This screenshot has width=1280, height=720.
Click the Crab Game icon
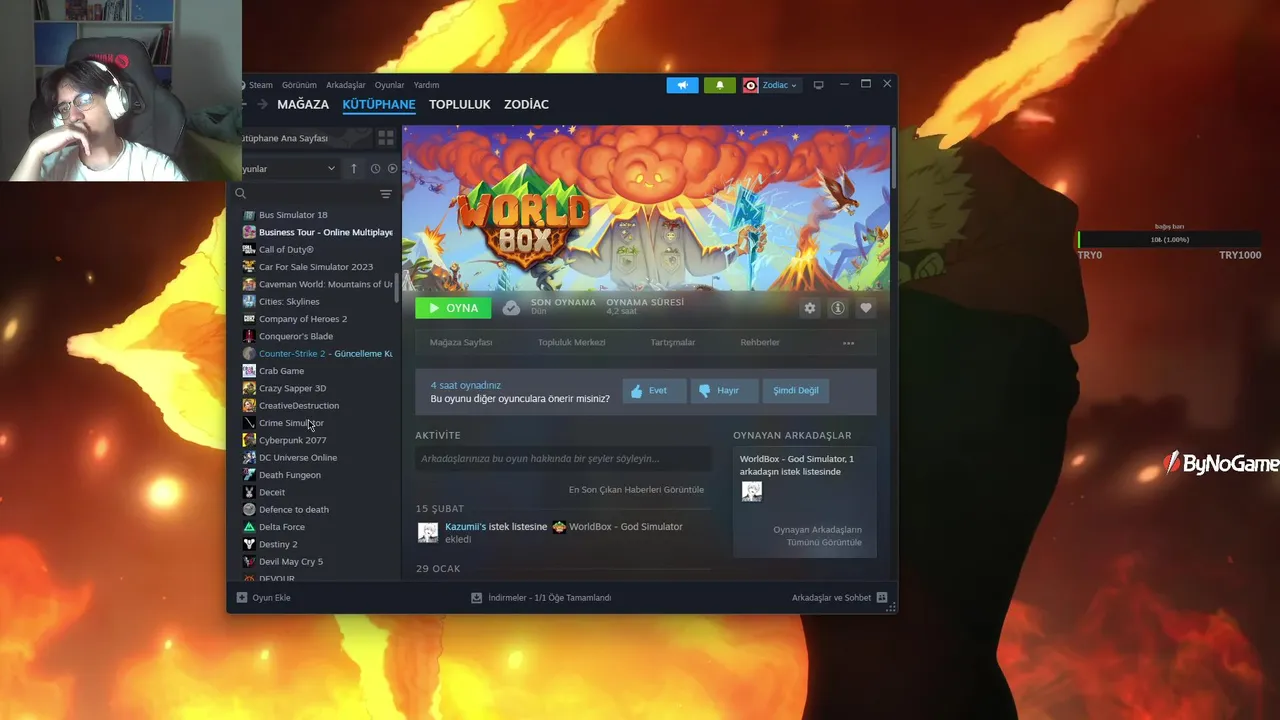pyautogui.click(x=249, y=371)
